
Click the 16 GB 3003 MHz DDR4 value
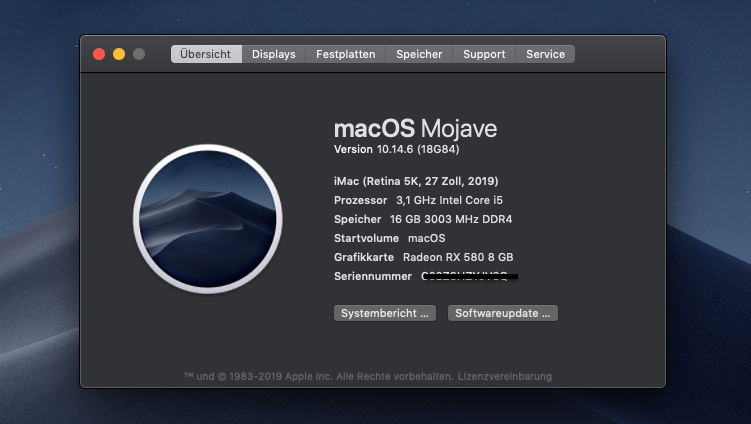[x=451, y=219]
